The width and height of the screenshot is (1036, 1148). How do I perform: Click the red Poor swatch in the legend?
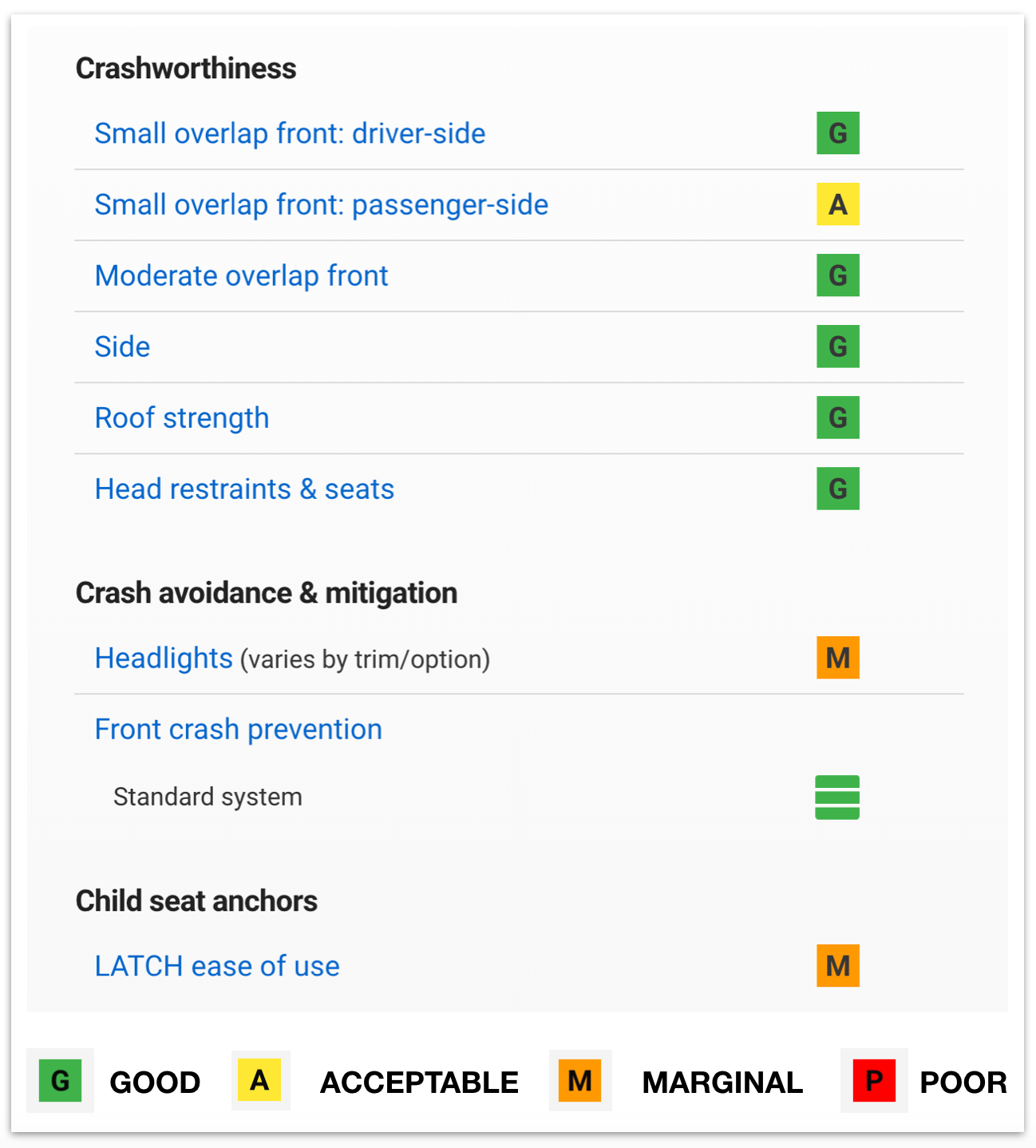(x=874, y=1081)
